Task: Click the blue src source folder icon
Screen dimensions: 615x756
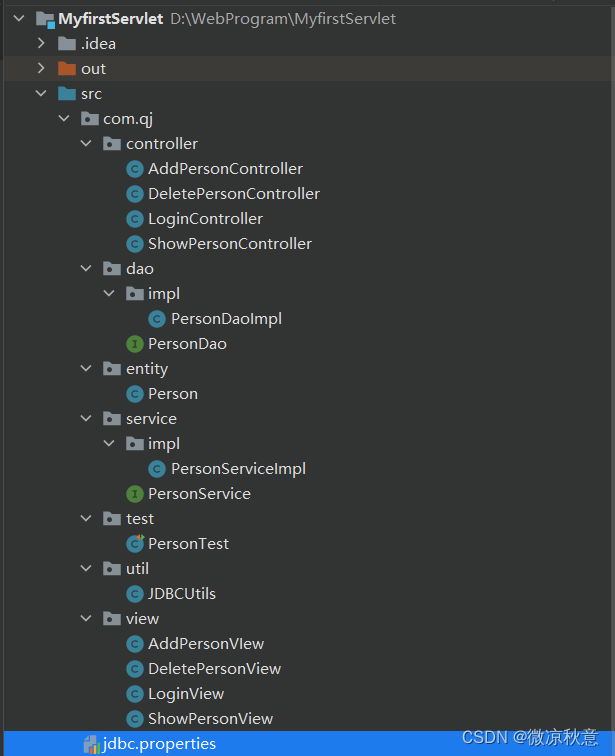Action: (x=67, y=94)
